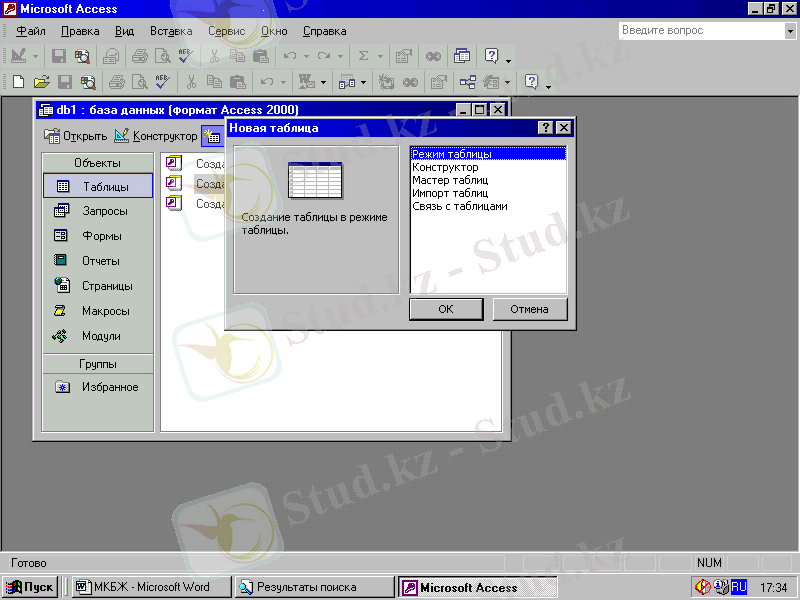Click the Конструктор button in database toolbar
The width and height of the screenshot is (800, 600).
point(156,136)
